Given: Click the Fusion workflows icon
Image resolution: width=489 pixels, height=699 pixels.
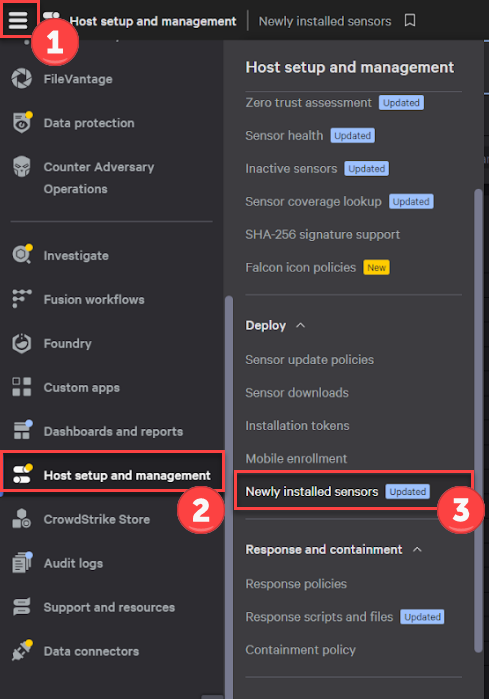Looking at the screenshot, I should click(x=21, y=299).
